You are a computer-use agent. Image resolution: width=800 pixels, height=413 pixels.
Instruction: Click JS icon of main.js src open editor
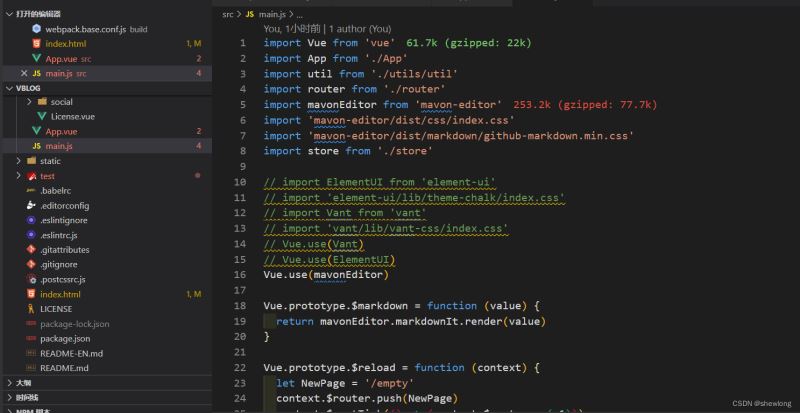click(x=36, y=74)
